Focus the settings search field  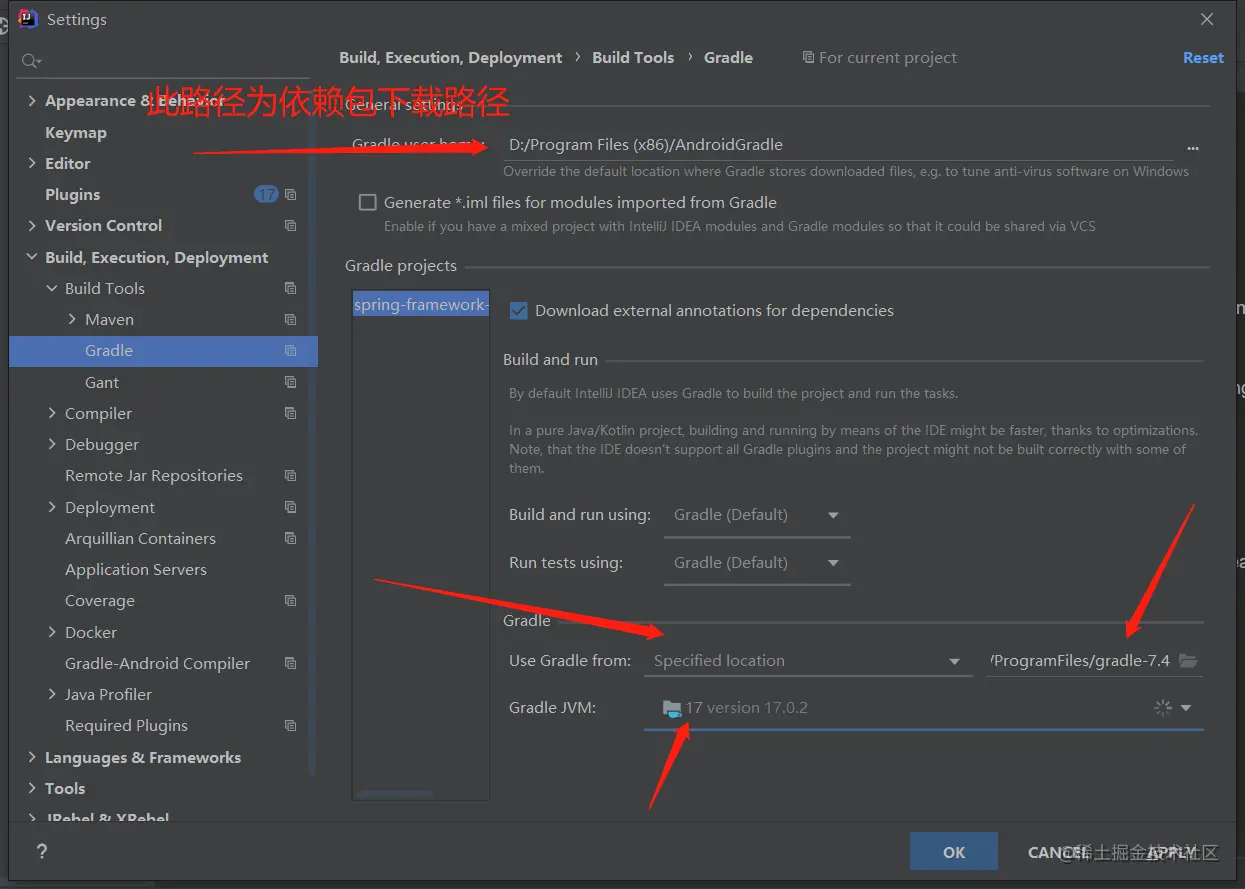tap(165, 61)
